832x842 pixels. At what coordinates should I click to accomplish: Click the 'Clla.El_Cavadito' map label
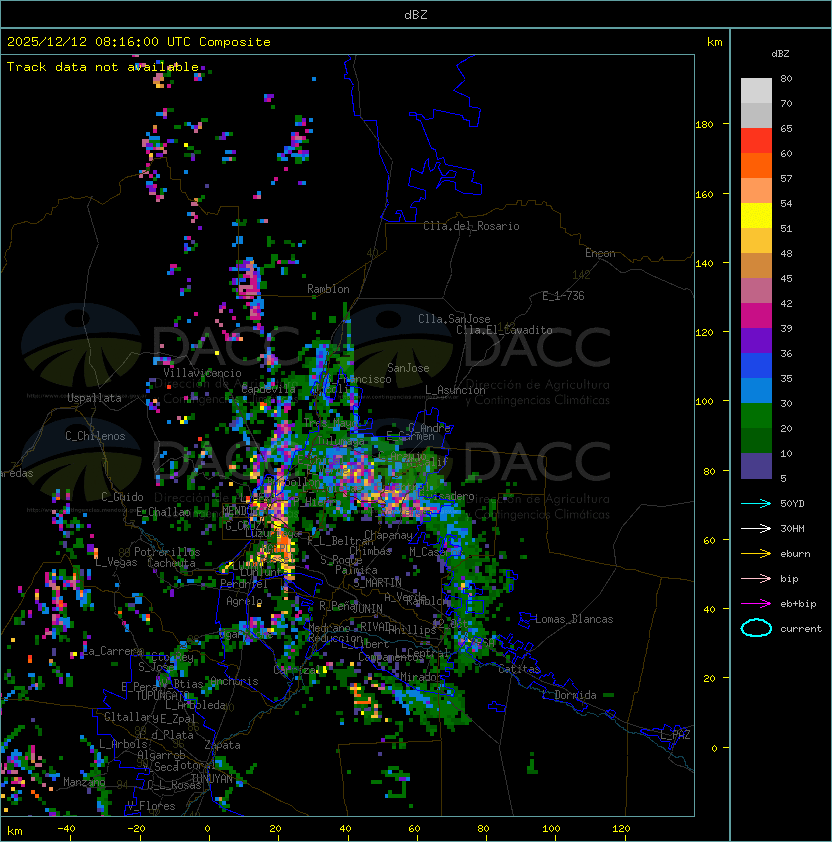pyautogui.click(x=504, y=330)
